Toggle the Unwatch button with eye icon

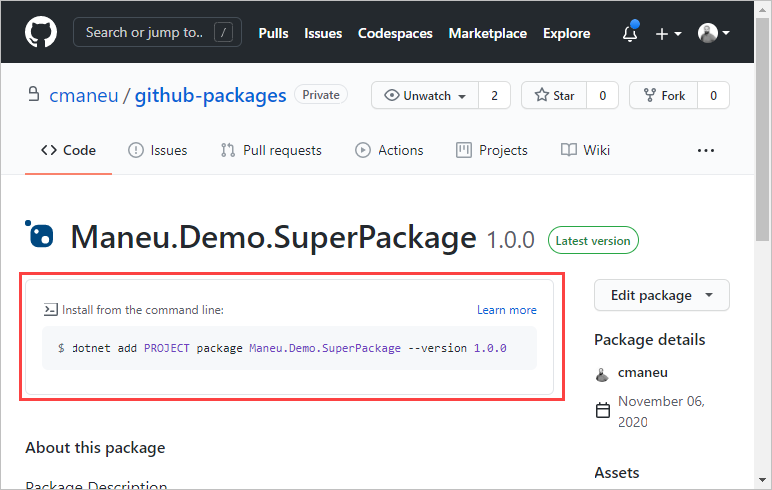[x=425, y=96]
